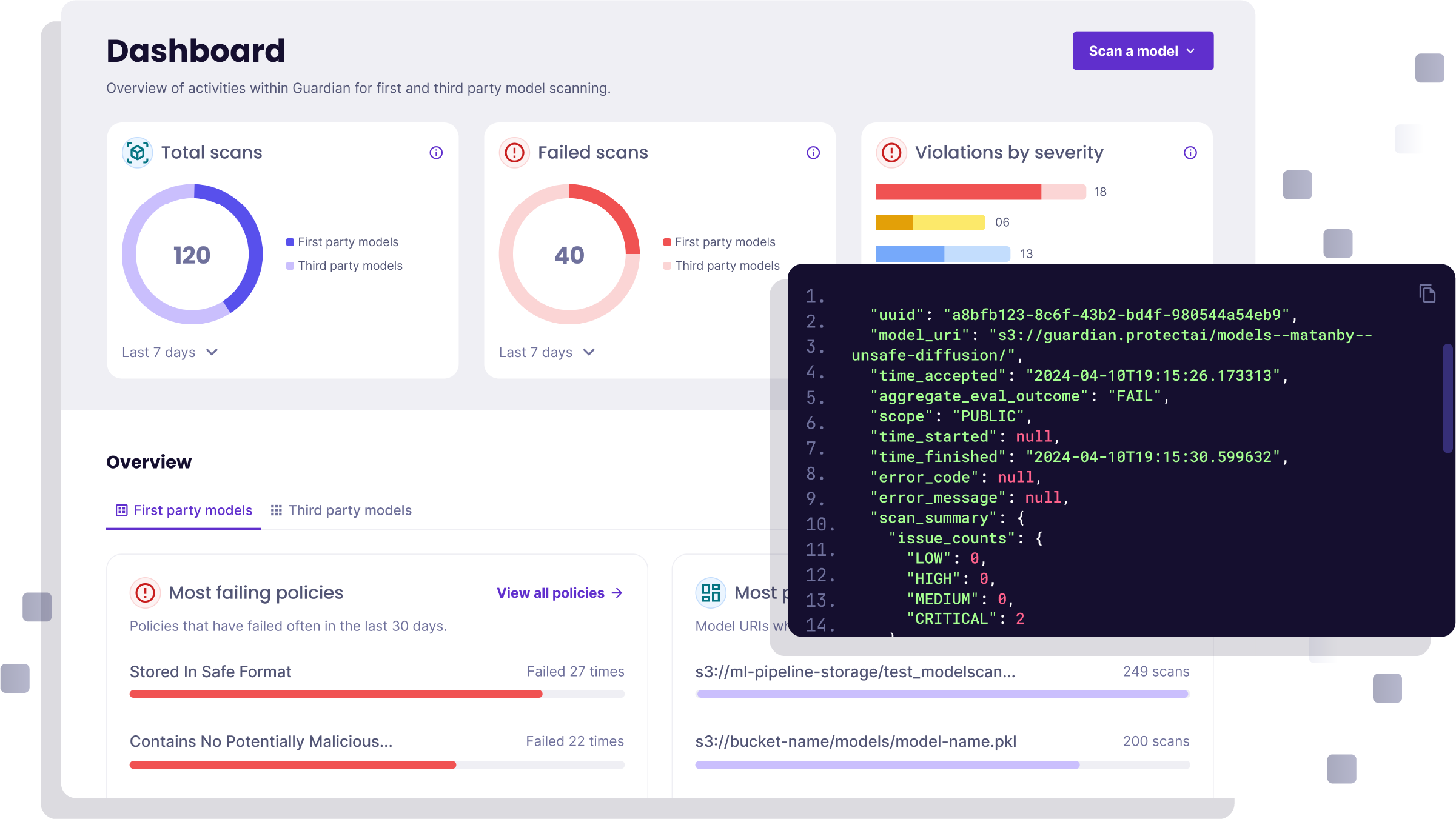Click the Failed scans alert icon
This screenshot has width=1456, height=819.
(x=514, y=152)
